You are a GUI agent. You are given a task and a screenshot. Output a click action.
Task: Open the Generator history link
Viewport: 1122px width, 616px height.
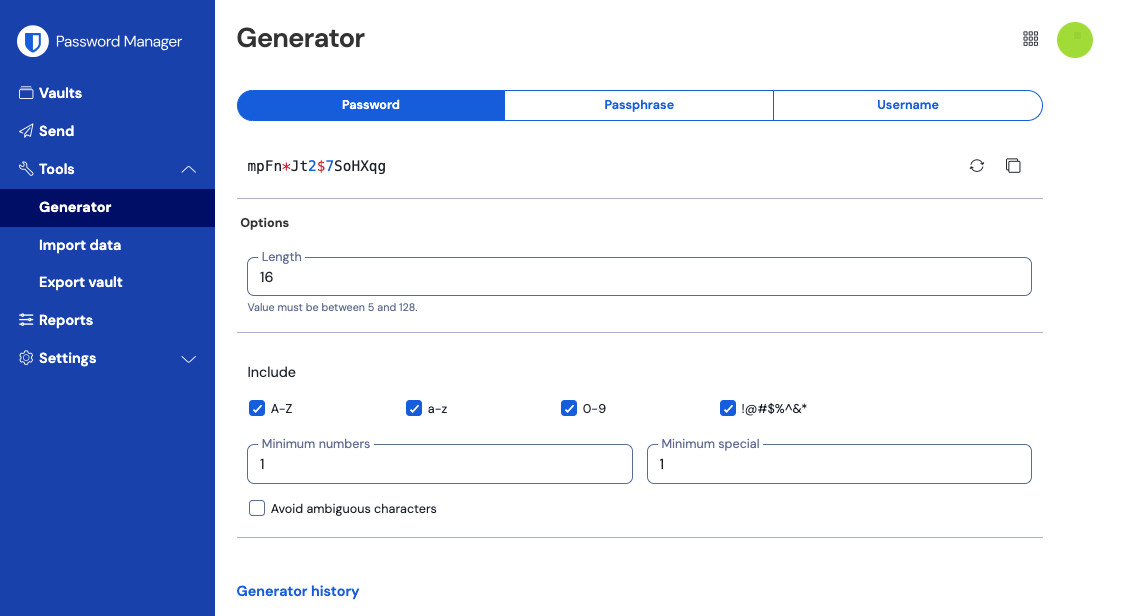297,591
